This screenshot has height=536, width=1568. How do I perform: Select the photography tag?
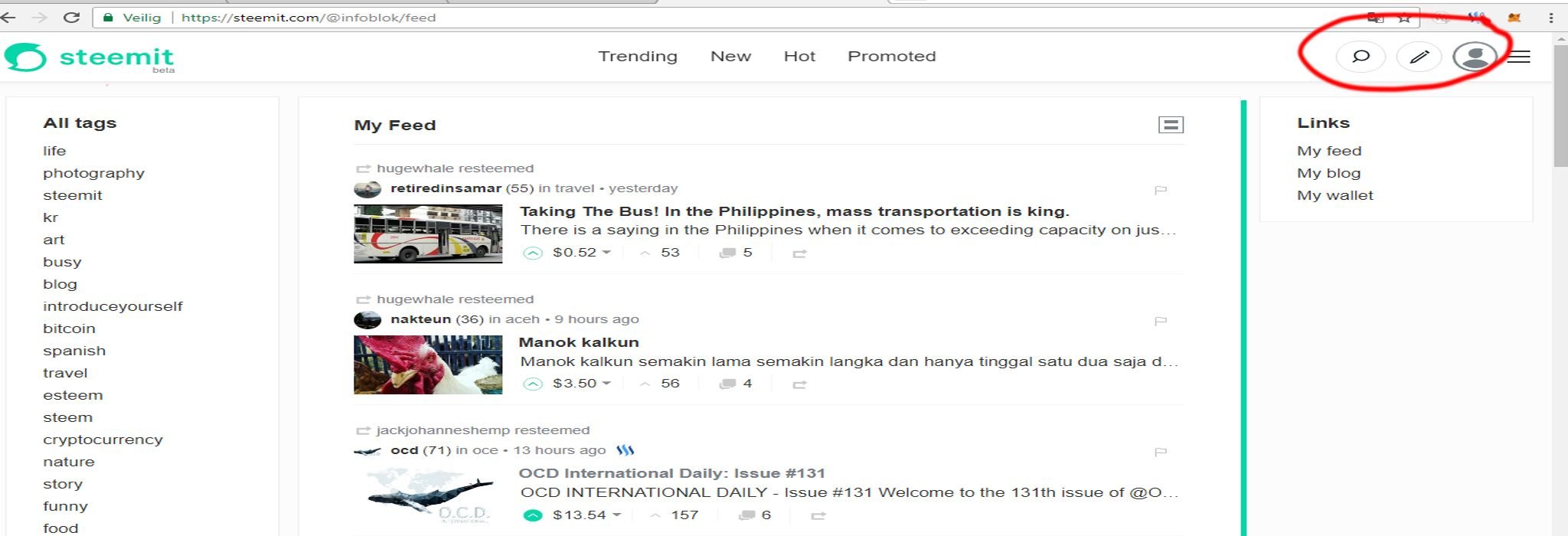(x=93, y=173)
